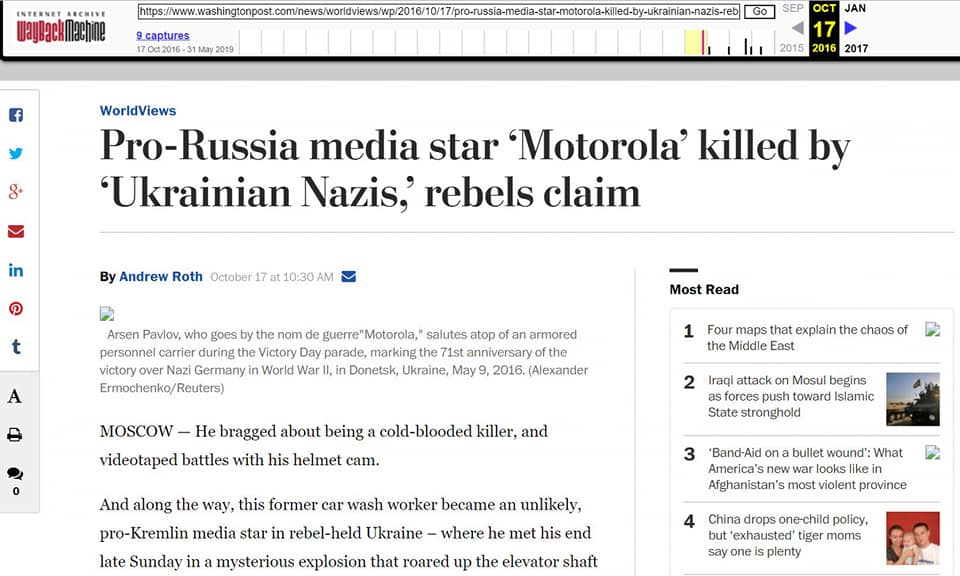The height and width of the screenshot is (576, 960).
Task: Open the 9 captures link
Action: 163,36
